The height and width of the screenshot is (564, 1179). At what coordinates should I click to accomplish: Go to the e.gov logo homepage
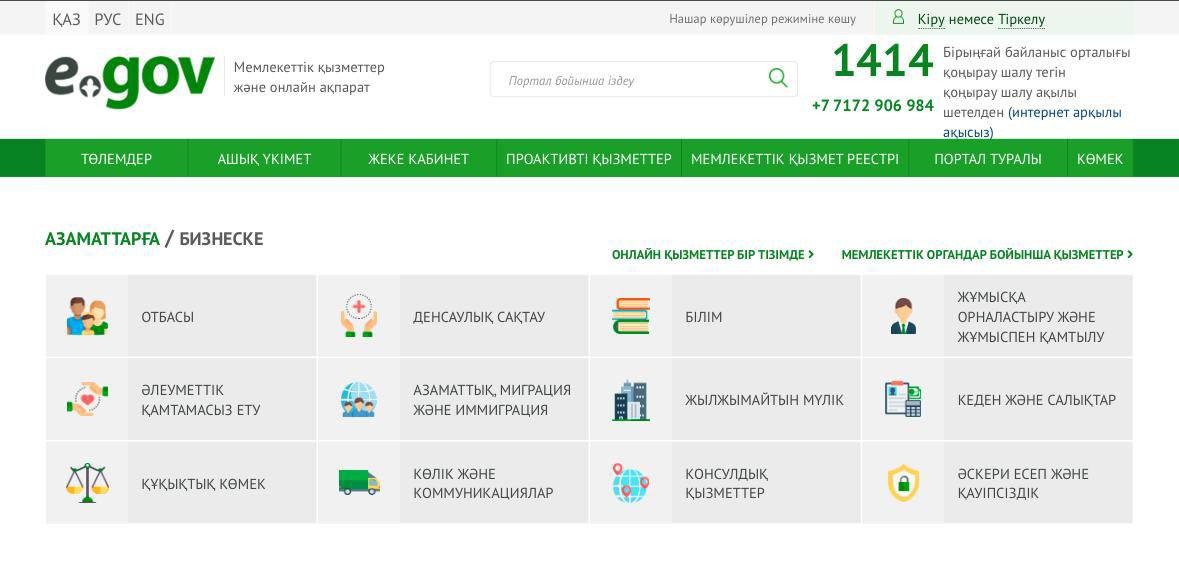coord(129,80)
